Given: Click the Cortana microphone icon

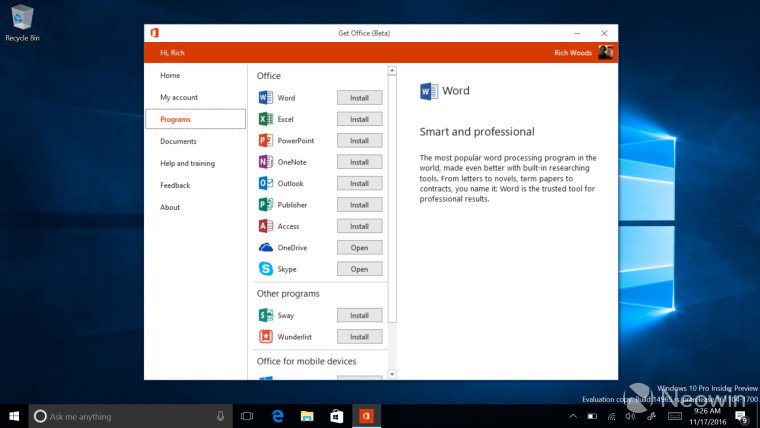Looking at the screenshot, I should pyautogui.click(x=221, y=416).
